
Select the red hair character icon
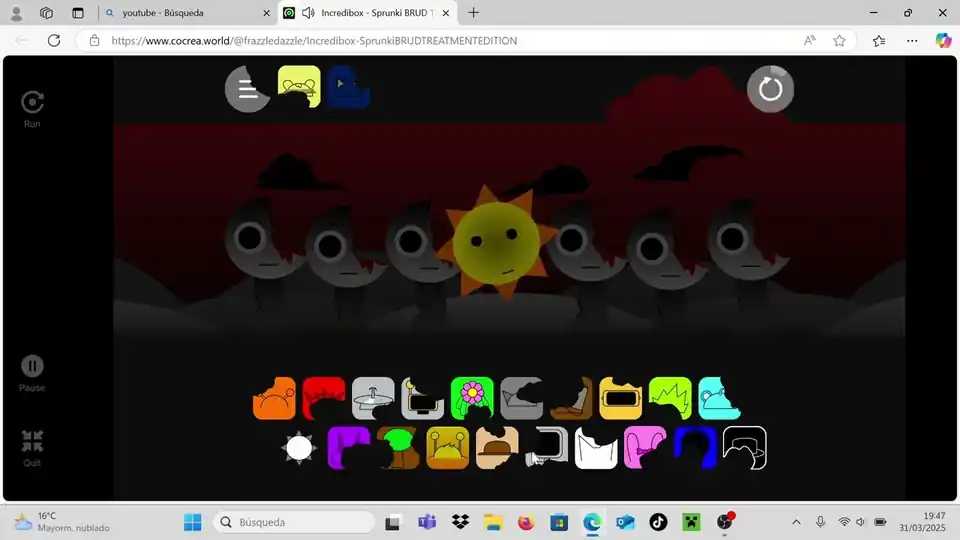click(x=324, y=399)
